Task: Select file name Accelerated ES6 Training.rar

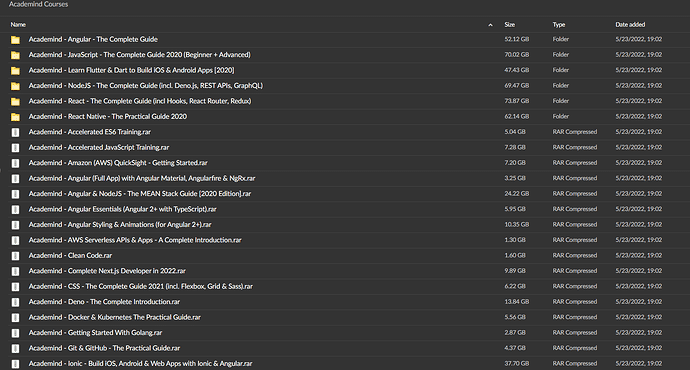Action: click(x=90, y=132)
